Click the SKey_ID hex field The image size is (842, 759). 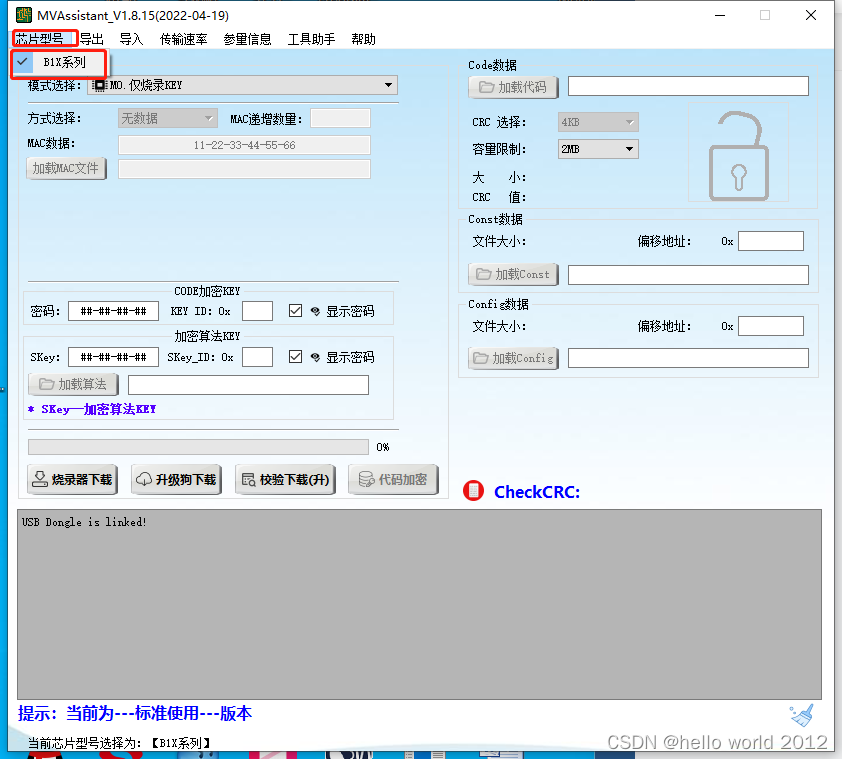pyautogui.click(x=257, y=357)
